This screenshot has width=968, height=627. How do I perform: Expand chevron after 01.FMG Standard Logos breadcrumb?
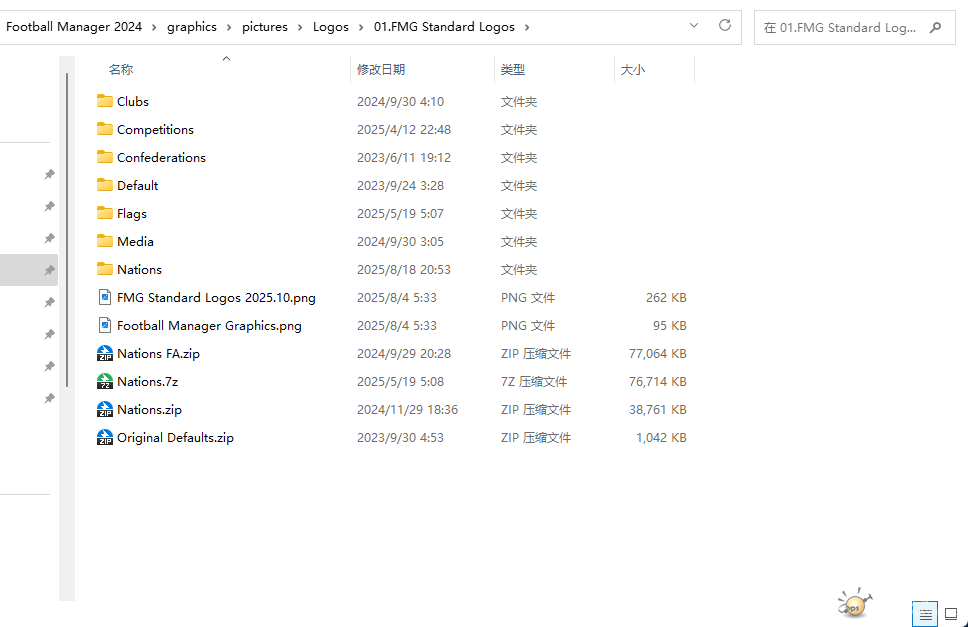tap(527, 27)
